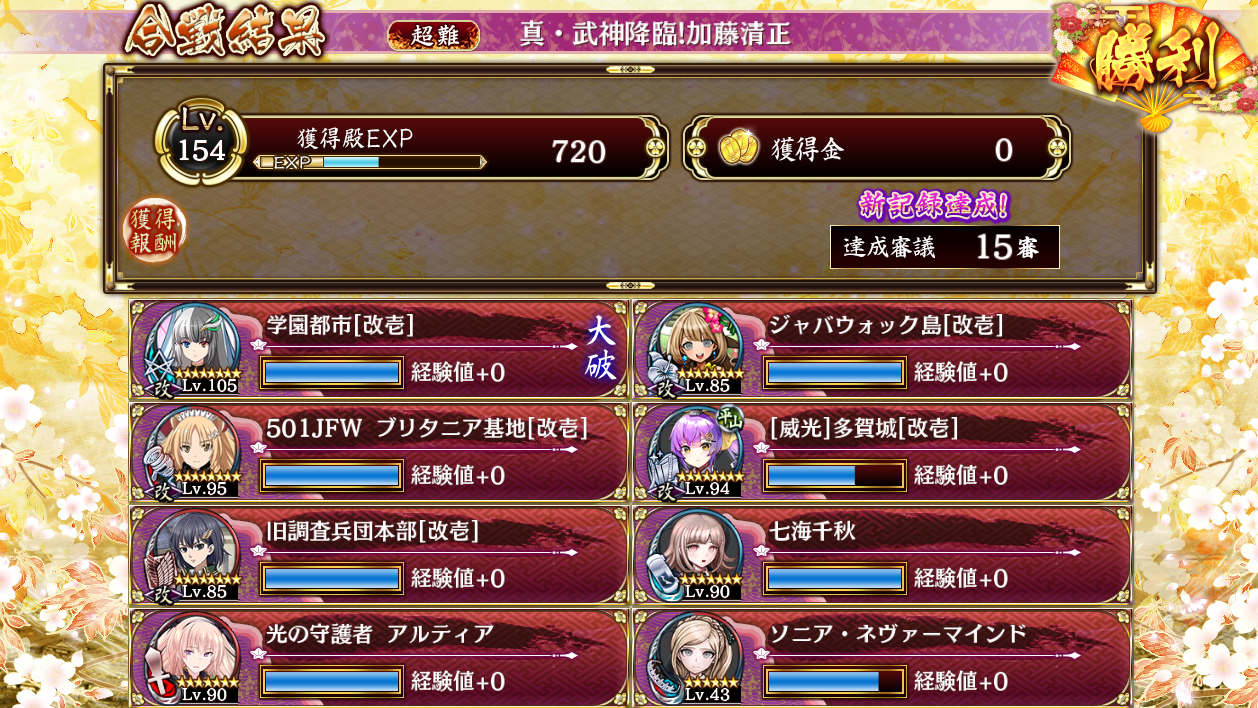Click the Lv. 154 player level badge

tap(201, 146)
